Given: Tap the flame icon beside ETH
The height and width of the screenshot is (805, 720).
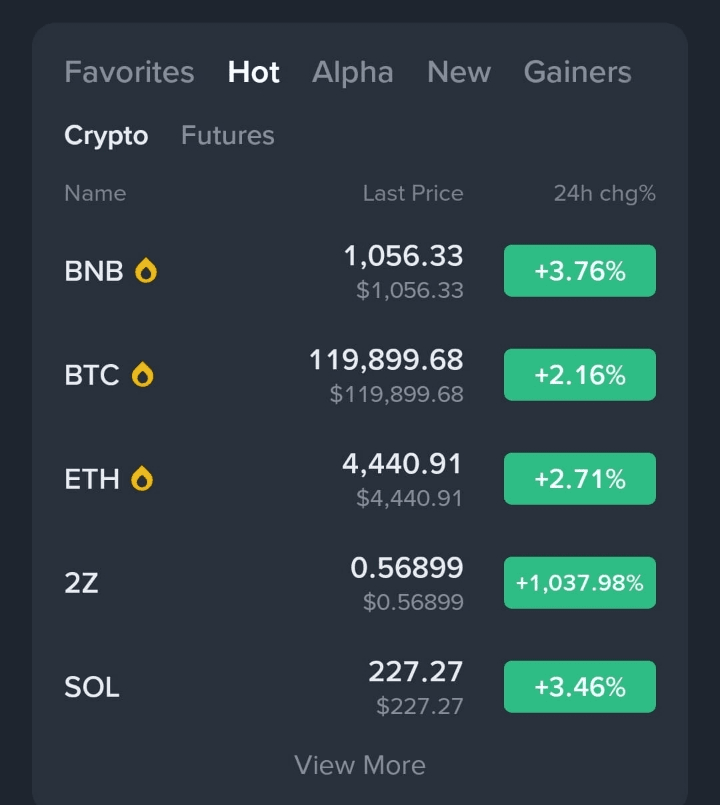Looking at the screenshot, I should [143, 479].
